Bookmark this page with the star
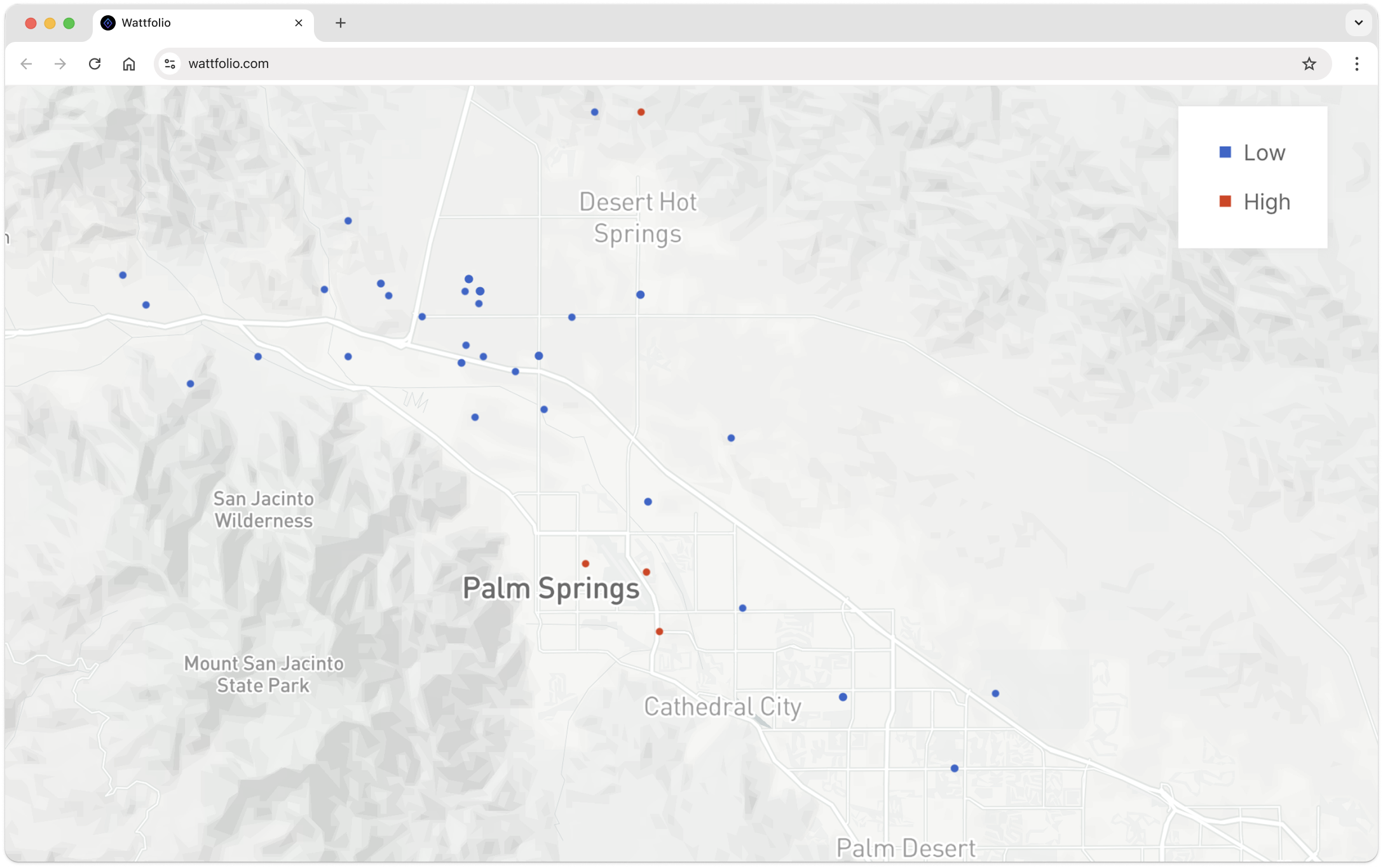Viewport: 1383px width, 868px height. 1309,64
